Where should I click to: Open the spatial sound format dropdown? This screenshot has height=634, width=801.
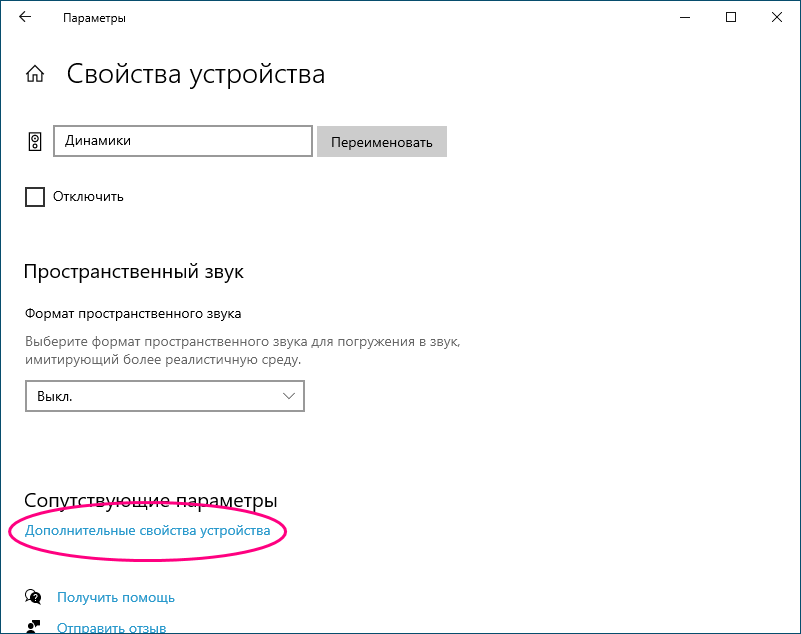coord(165,396)
